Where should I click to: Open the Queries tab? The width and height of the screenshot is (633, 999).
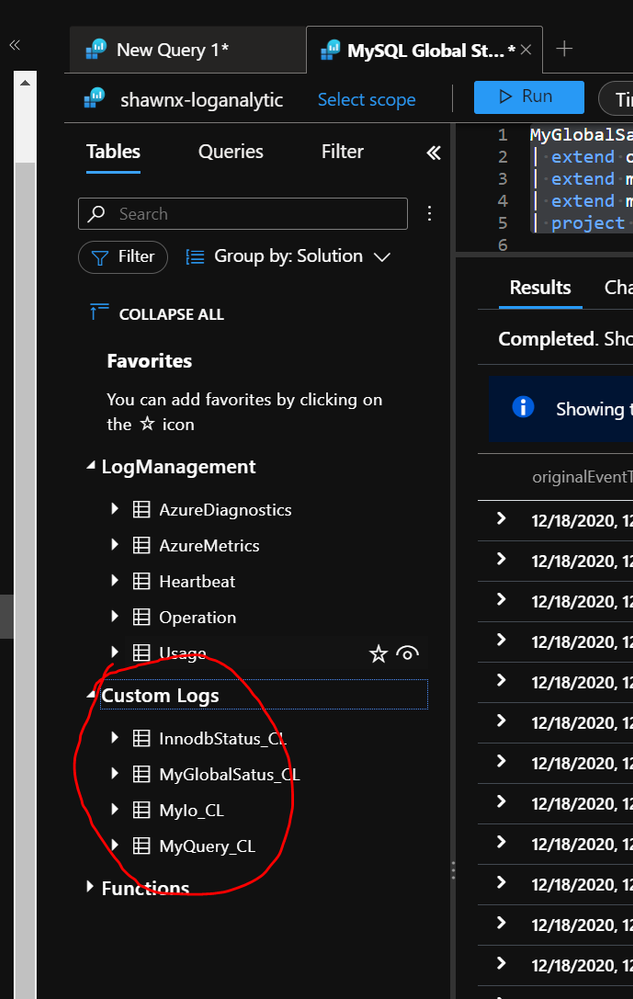point(231,152)
